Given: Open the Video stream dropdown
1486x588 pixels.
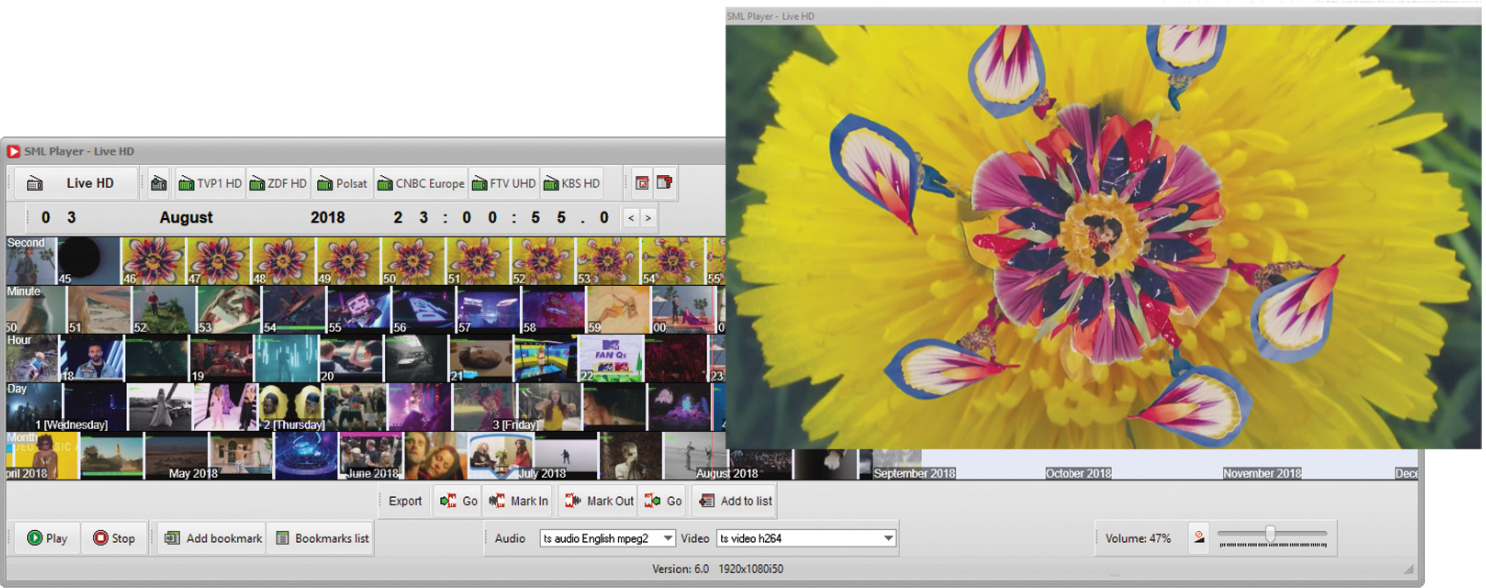Looking at the screenshot, I should (806, 538).
